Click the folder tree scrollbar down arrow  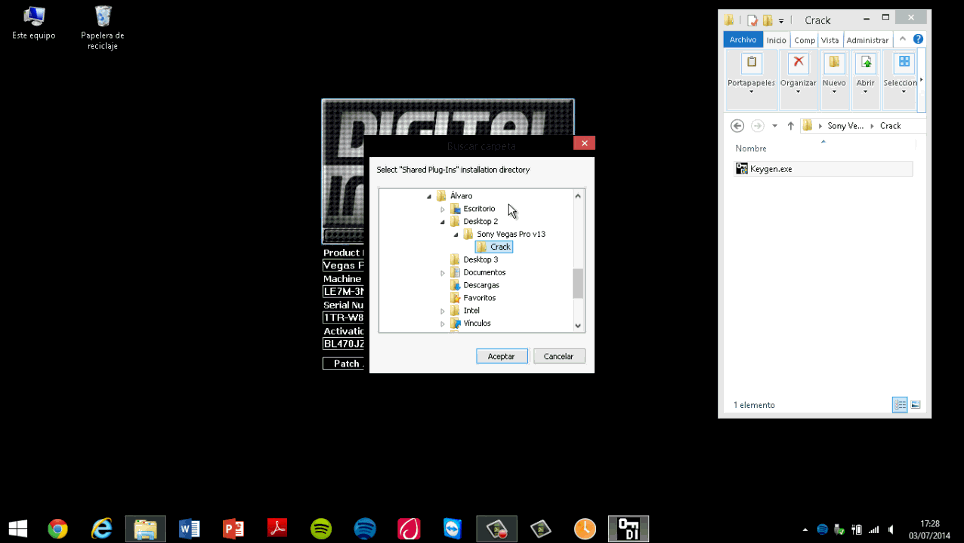578,326
